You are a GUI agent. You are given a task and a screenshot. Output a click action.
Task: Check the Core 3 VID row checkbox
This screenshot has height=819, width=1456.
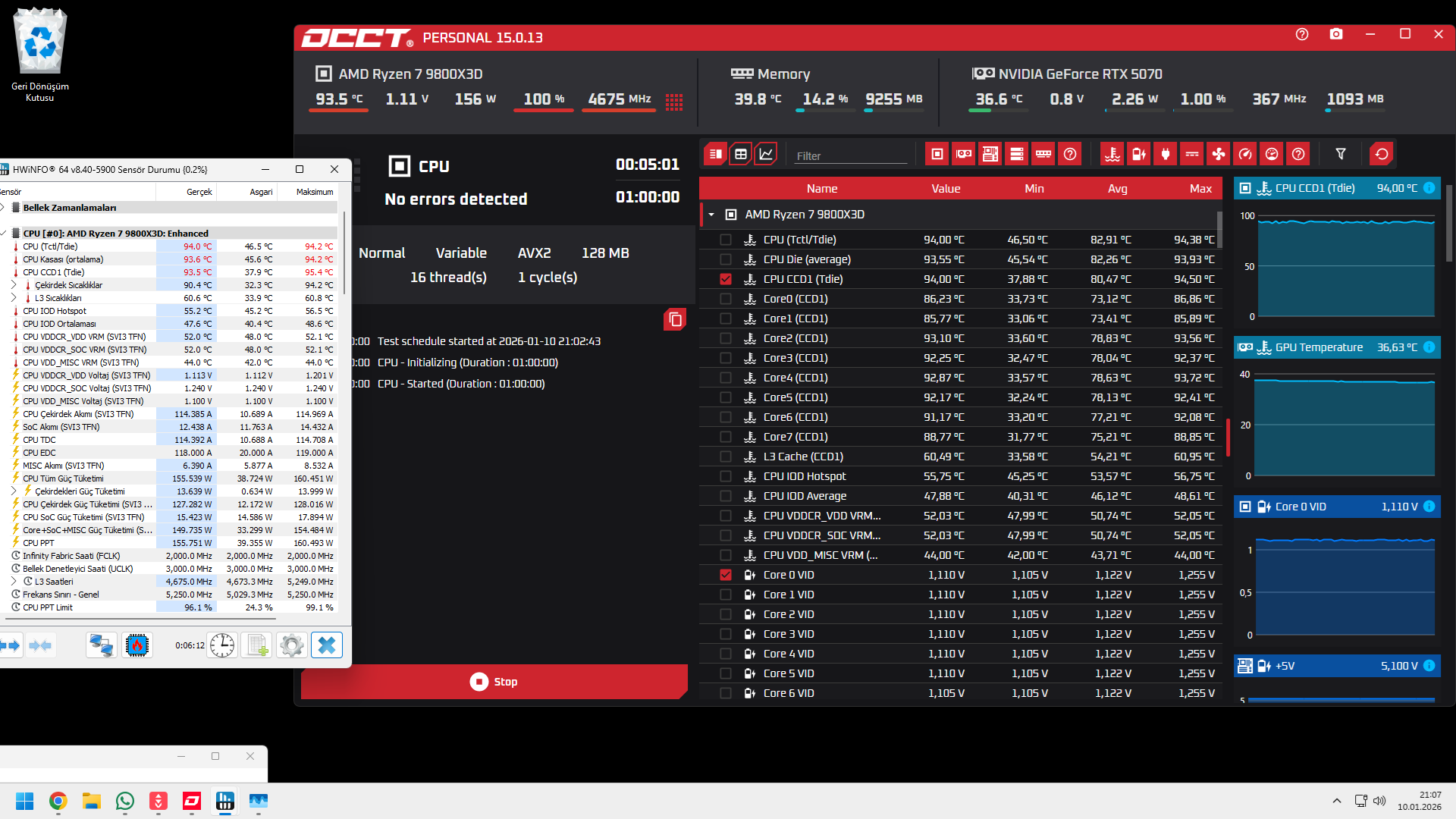(726, 634)
